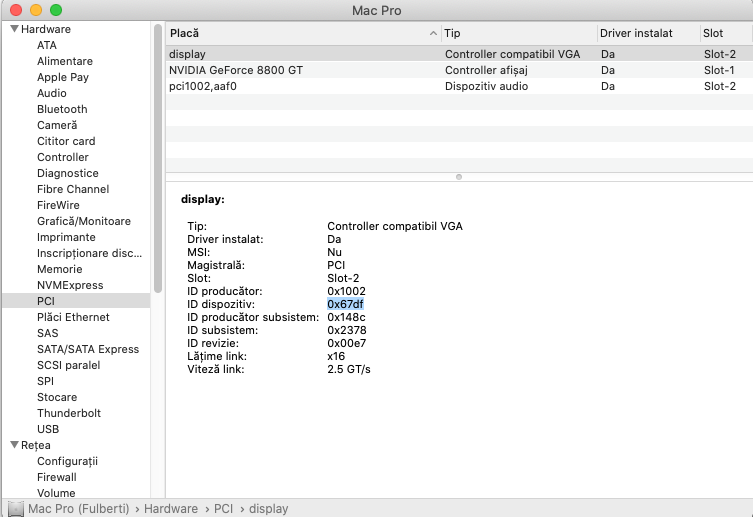Click the display: details heading
Image resolution: width=753 pixels, height=517 pixels.
click(203, 199)
